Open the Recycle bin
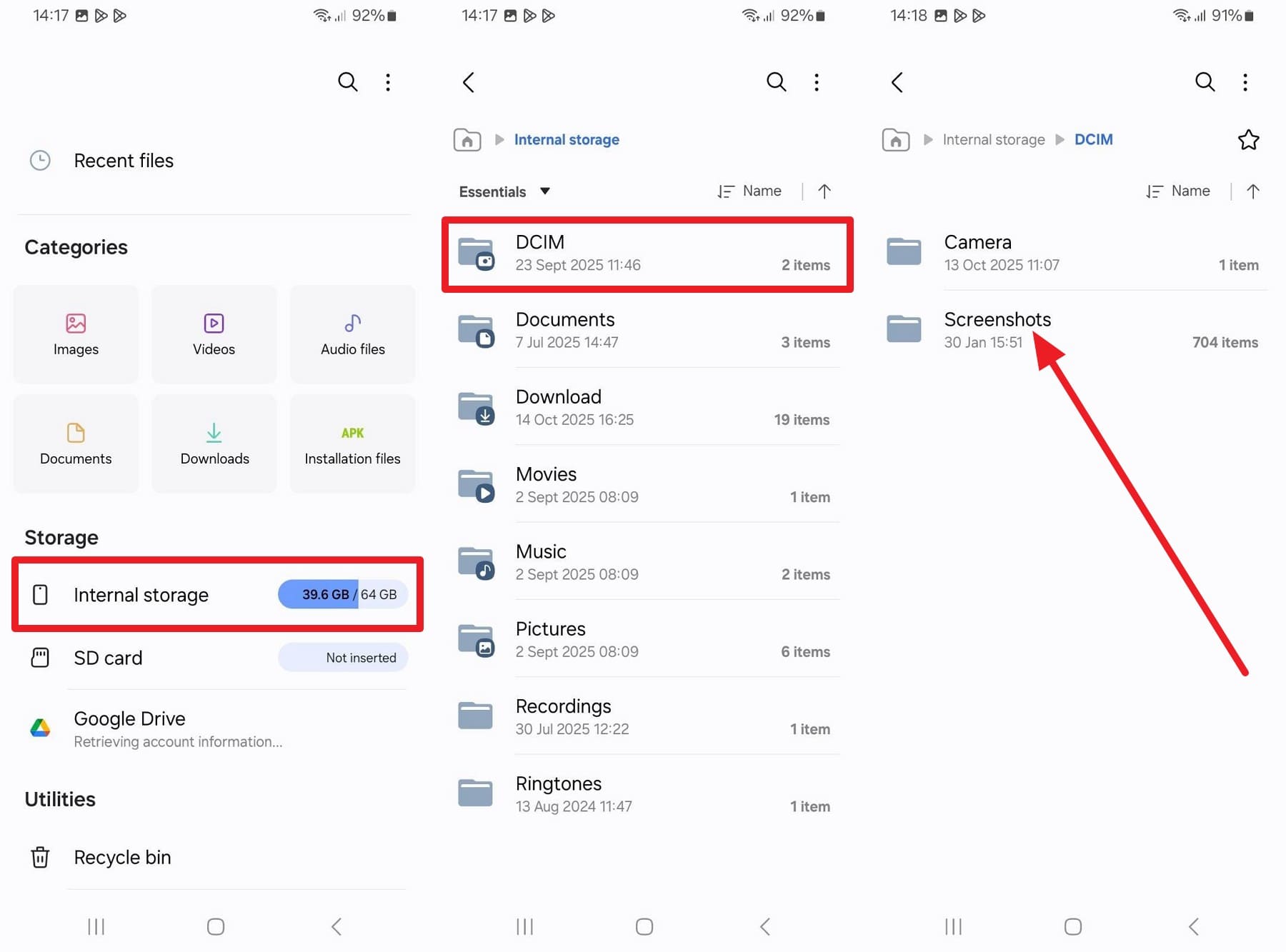This screenshot has height=952, width=1286. [122, 856]
